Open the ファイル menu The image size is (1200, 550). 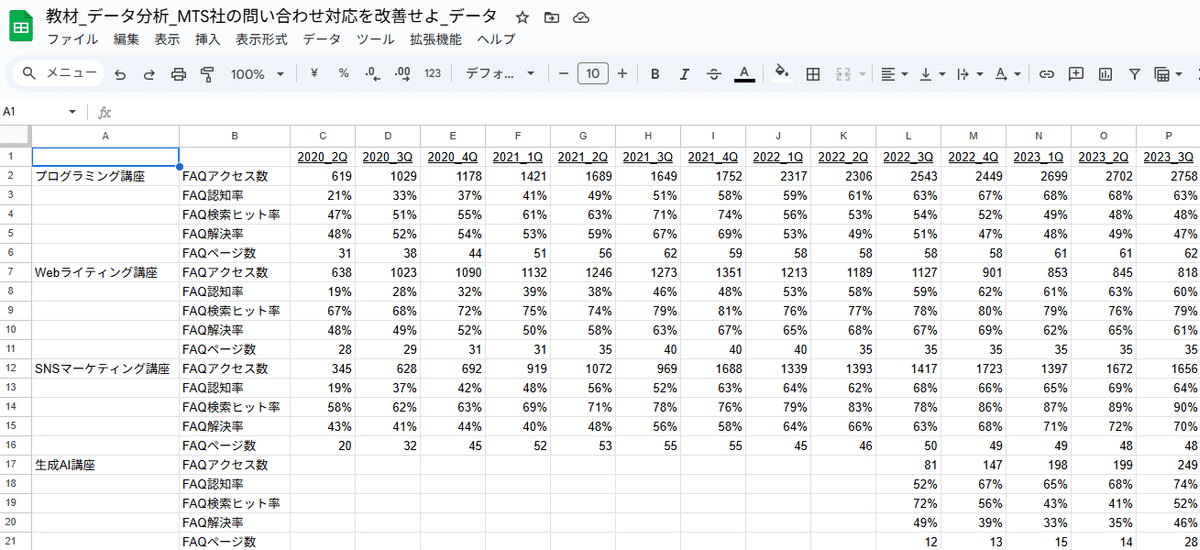[72, 40]
